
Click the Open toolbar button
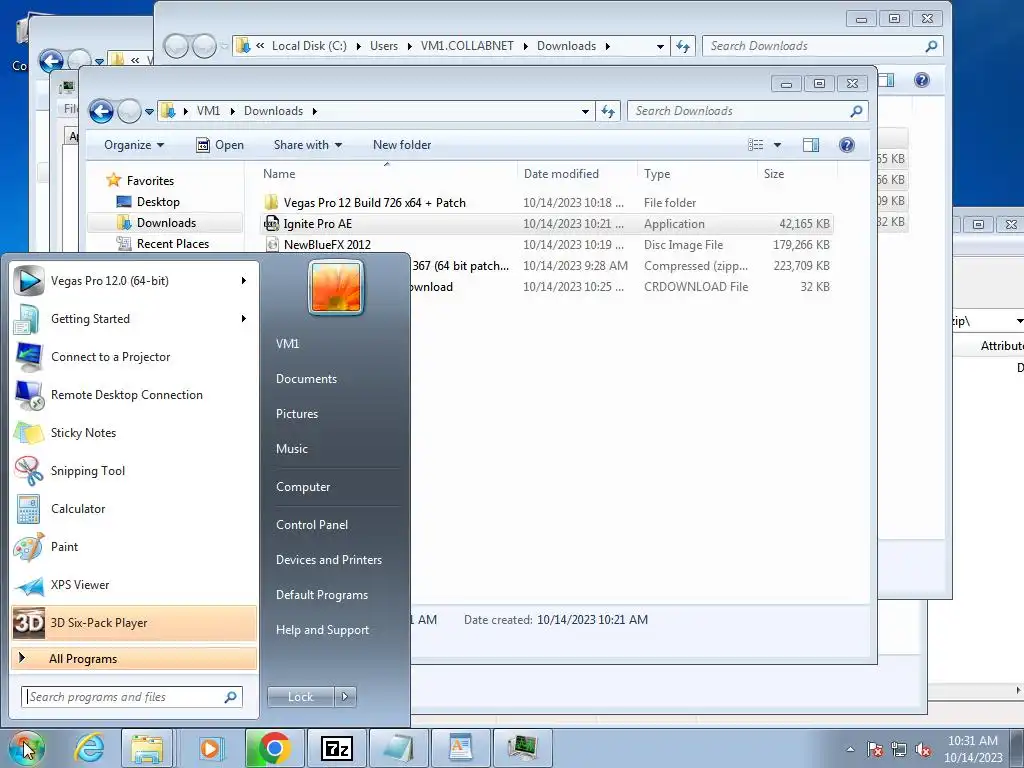click(220, 145)
